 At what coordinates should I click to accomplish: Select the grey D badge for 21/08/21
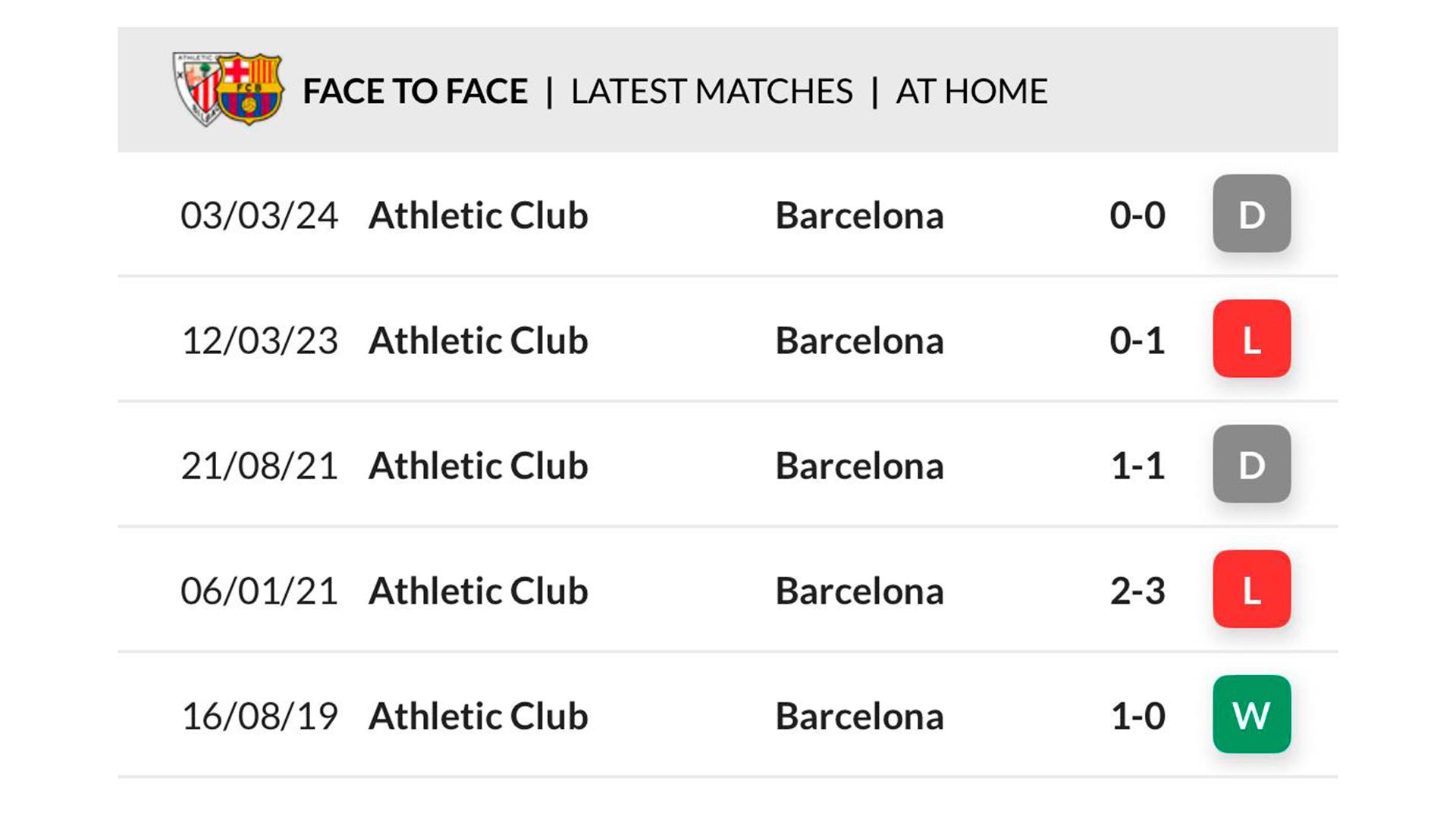pos(1251,464)
